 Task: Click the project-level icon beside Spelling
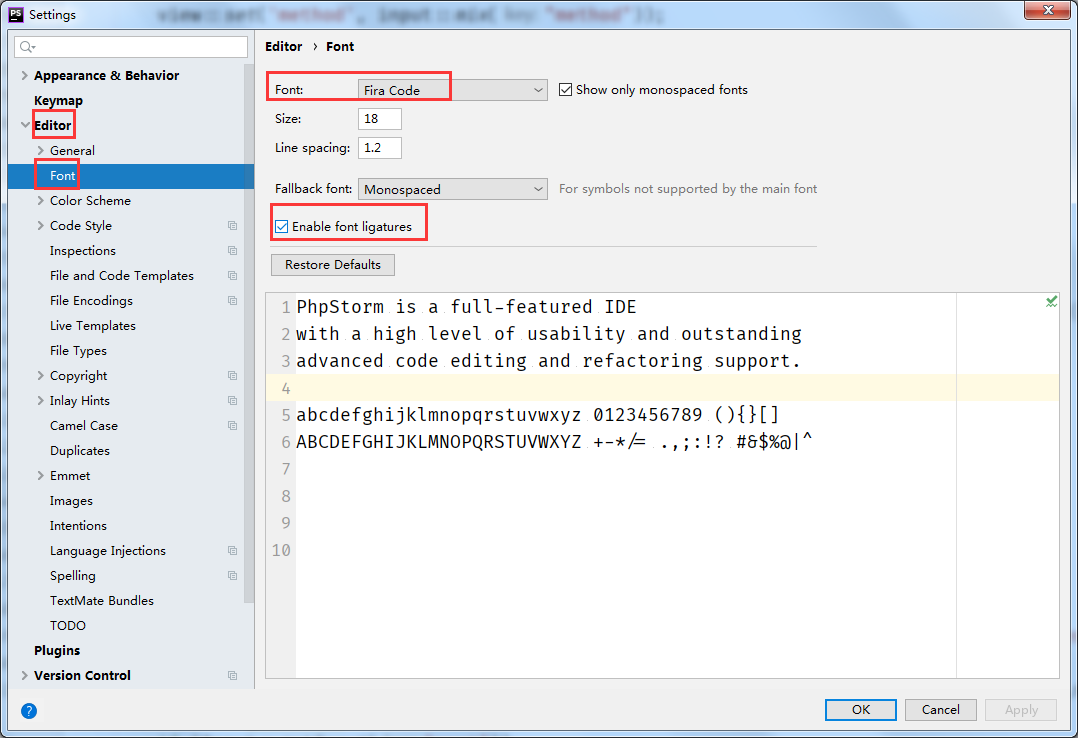[232, 576]
